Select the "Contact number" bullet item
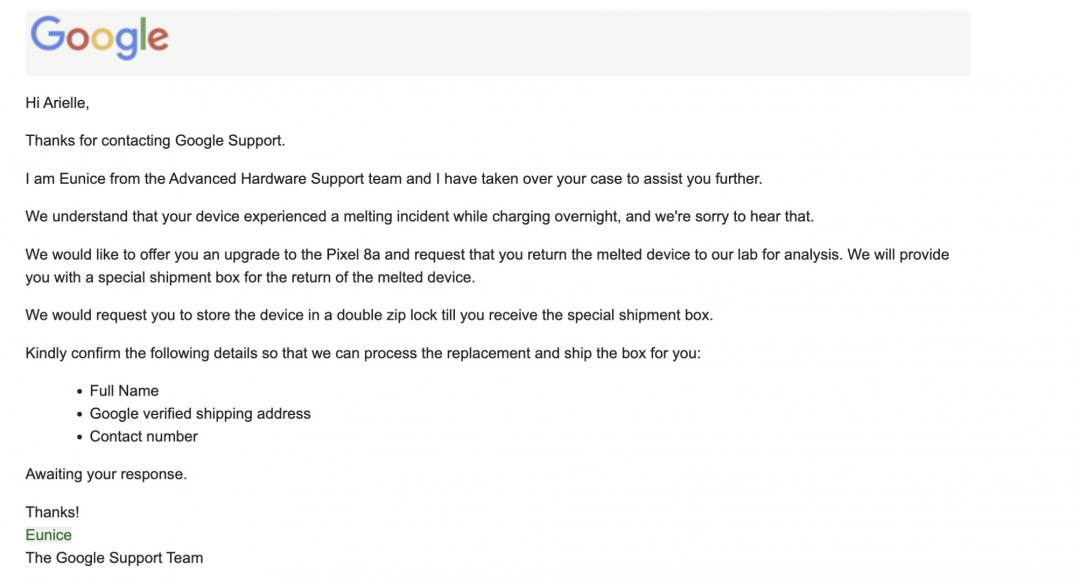 point(144,437)
